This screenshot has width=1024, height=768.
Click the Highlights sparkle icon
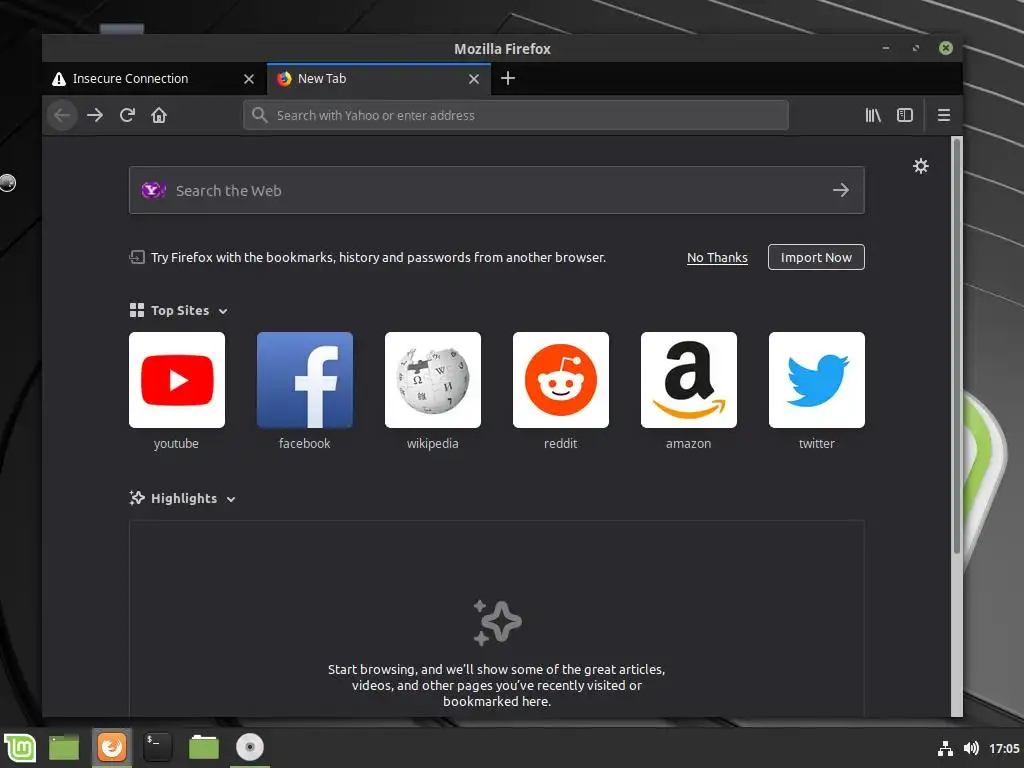click(x=136, y=498)
